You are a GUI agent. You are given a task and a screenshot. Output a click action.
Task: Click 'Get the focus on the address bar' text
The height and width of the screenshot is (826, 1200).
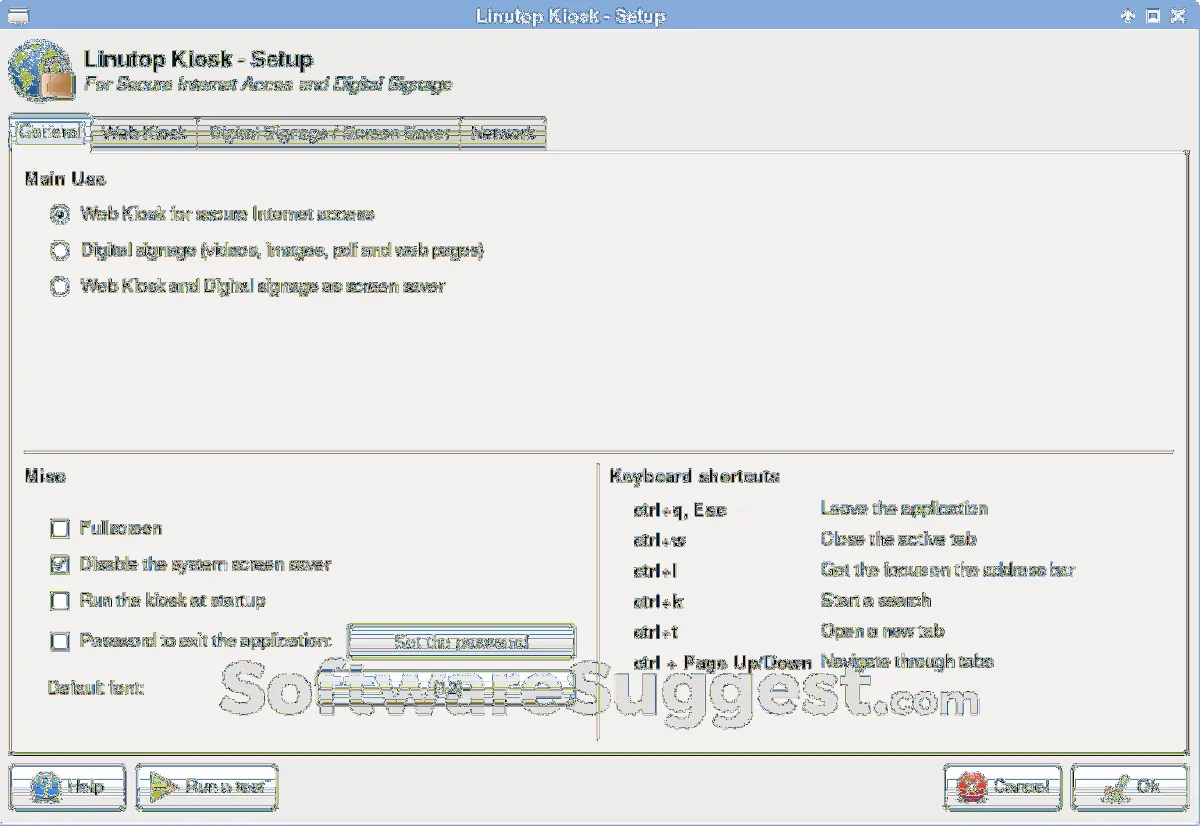coord(948,570)
